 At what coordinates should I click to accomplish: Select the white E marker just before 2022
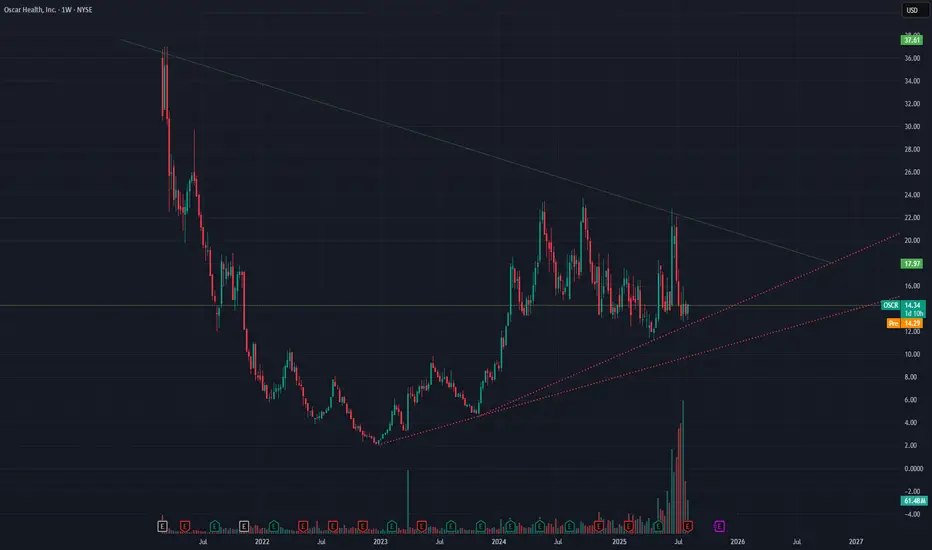[x=244, y=526]
